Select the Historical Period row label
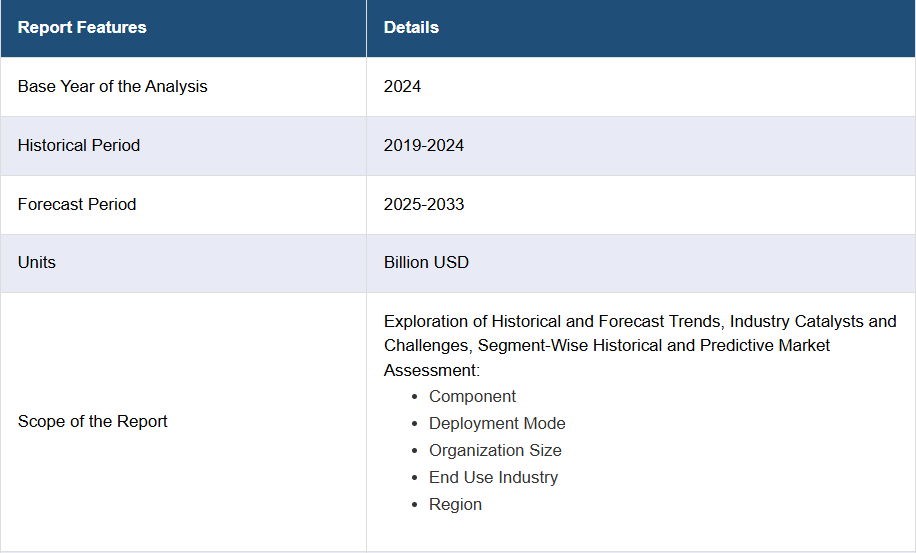916x553 pixels. coord(79,145)
